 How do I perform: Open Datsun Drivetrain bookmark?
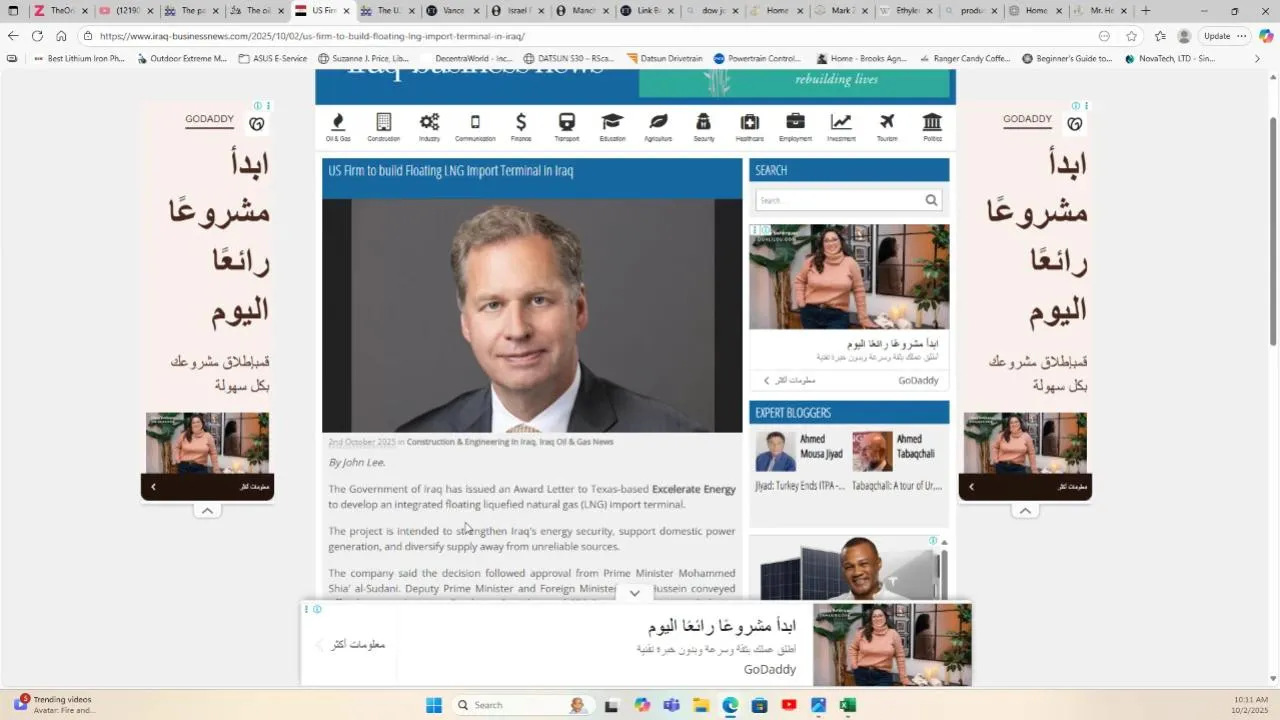pyautogui.click(x=665, y=59)
